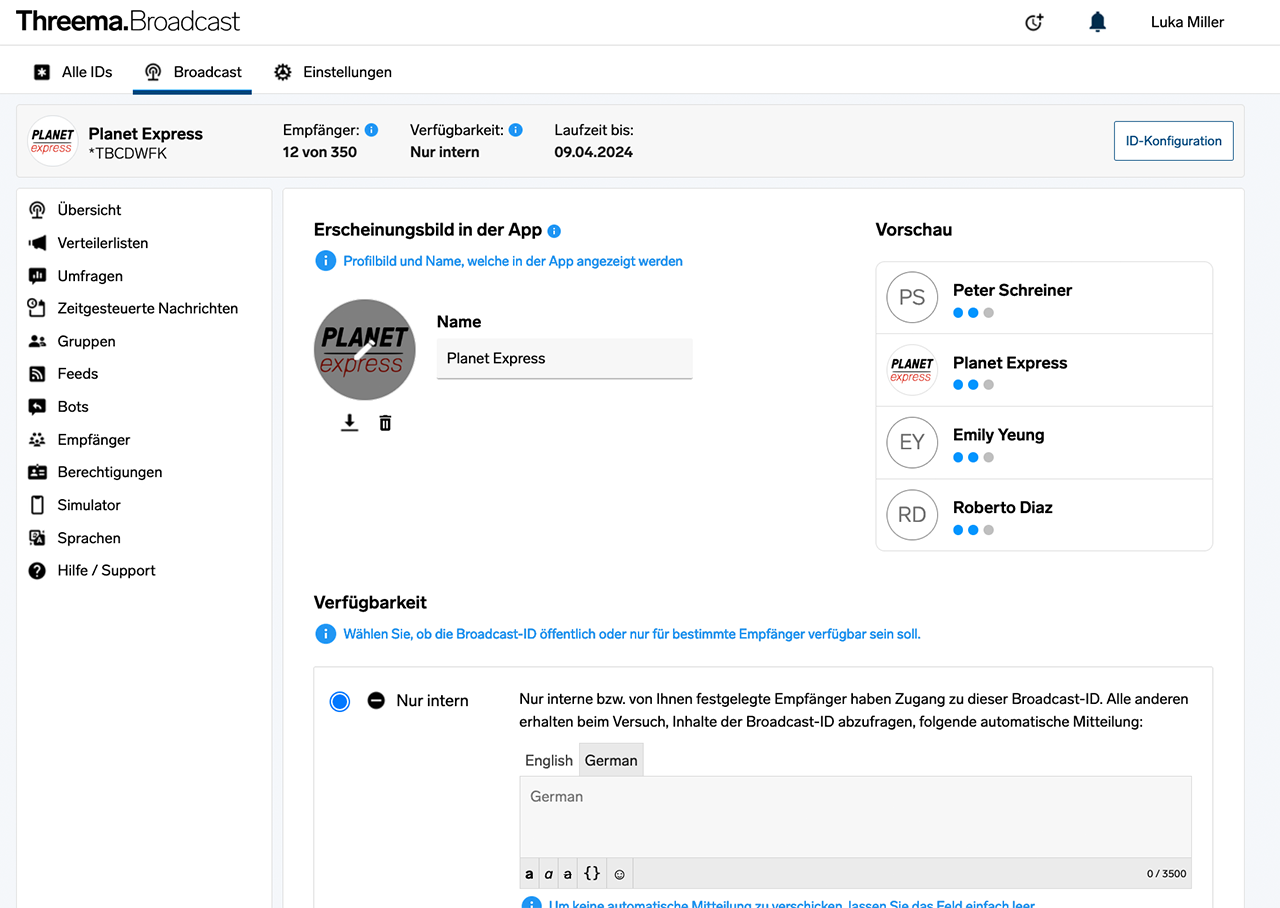Click the bold formatting button
Image resolution: width=1280 pixels, height=908 pixels.
[x=529, y=873]
